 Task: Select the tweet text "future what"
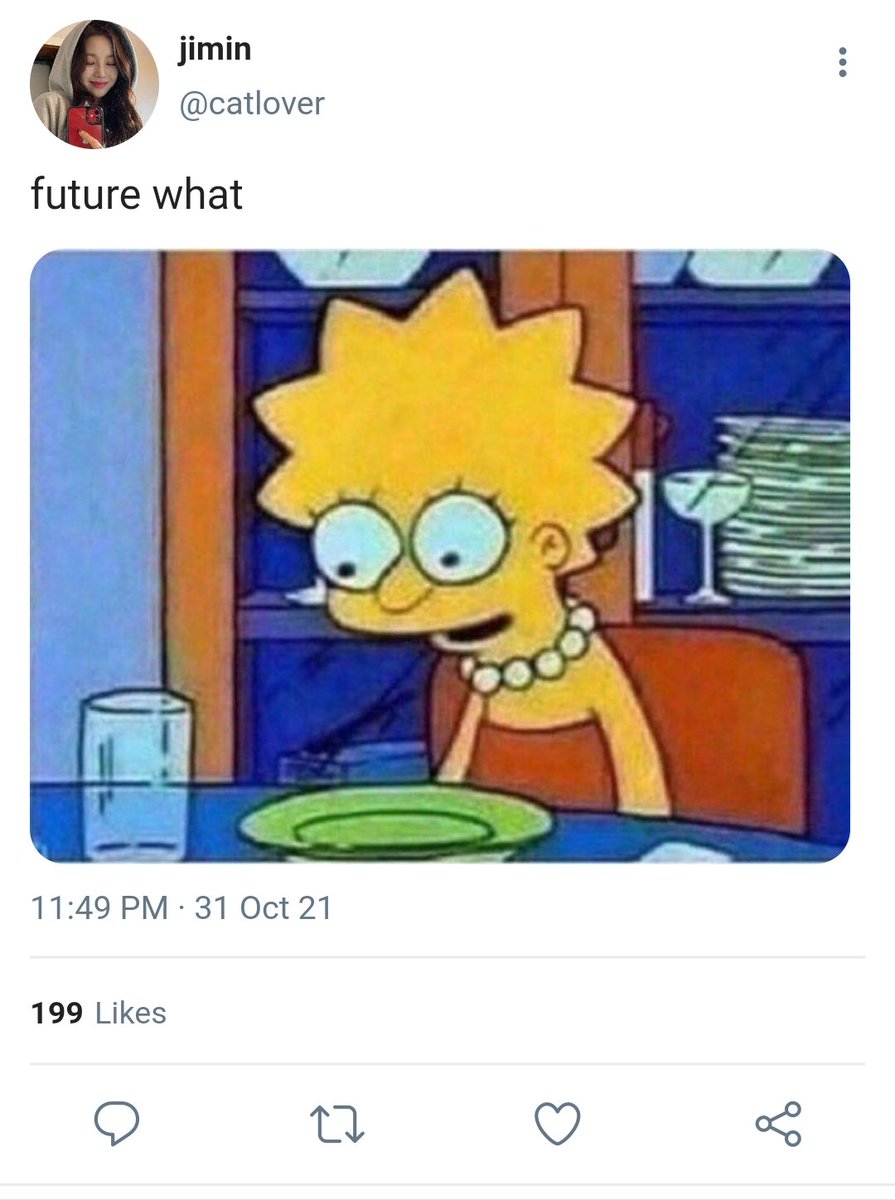(x=137, y=193)
